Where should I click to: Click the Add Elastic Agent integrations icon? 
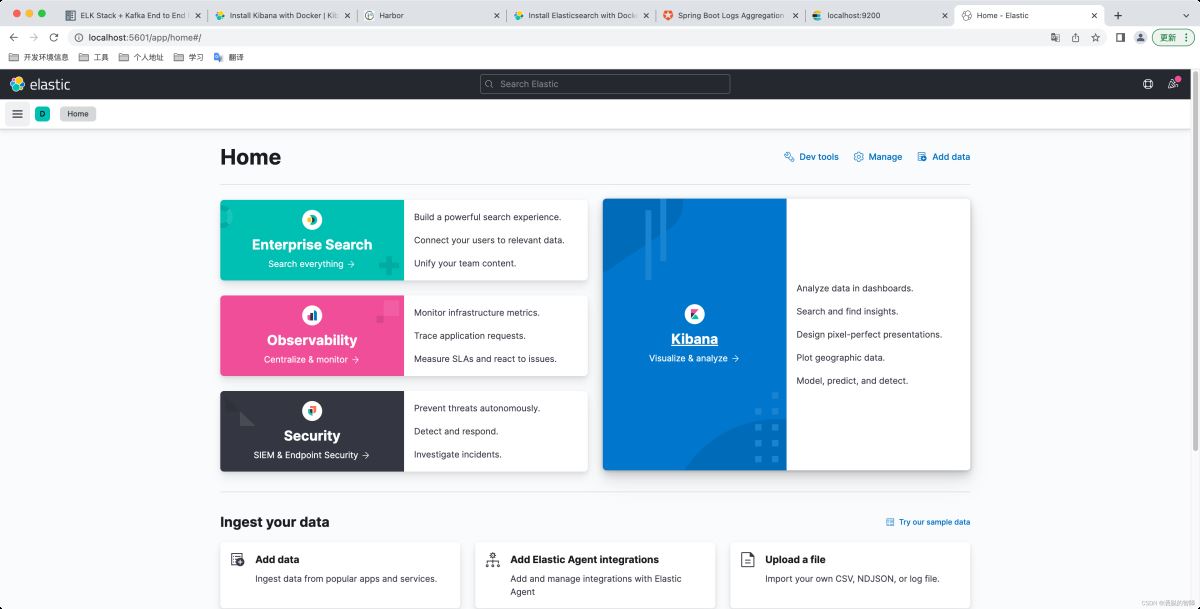(492, 560)
